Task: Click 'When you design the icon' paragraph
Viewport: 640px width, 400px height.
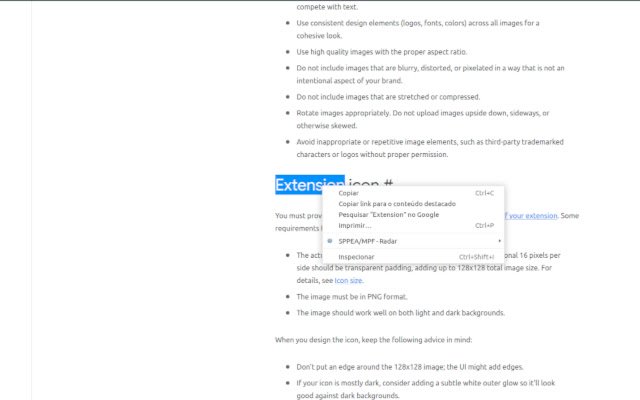Action: 373,340
